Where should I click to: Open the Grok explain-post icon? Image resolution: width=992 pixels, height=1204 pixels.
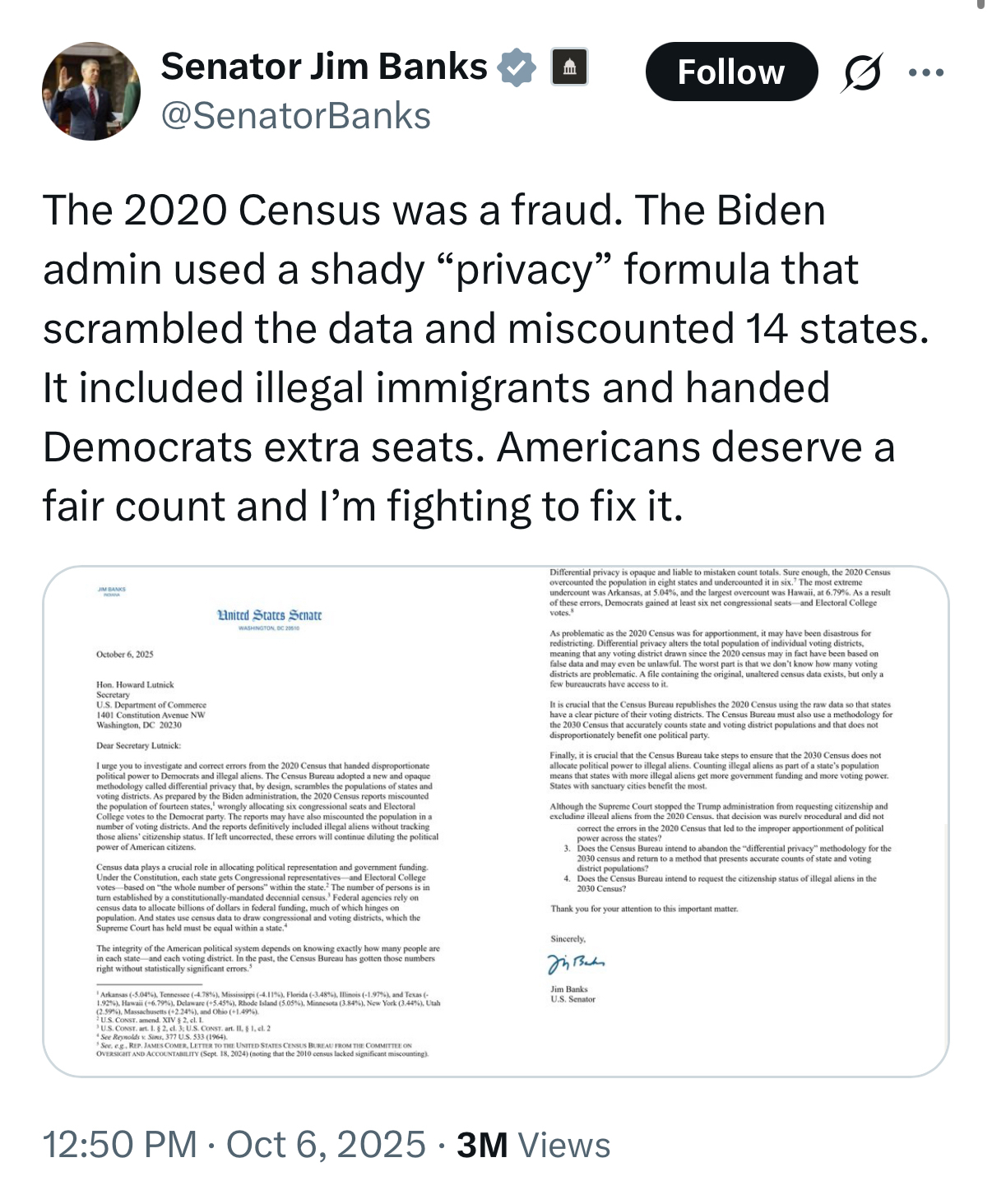pyautogui.click(x=863, y=72)
